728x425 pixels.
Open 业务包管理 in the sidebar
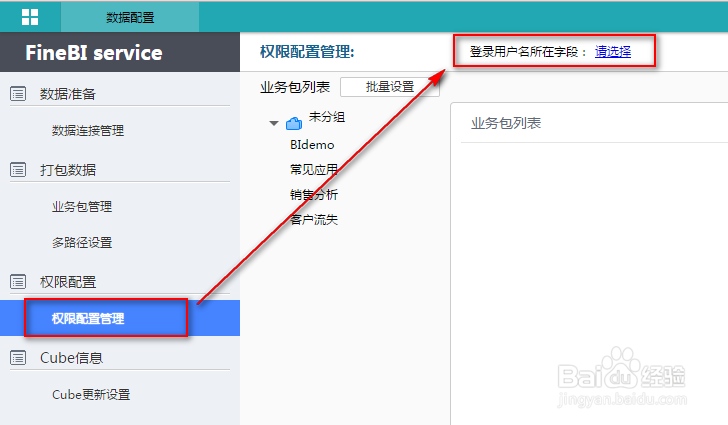pyautogui.click(x=82, y=206)
